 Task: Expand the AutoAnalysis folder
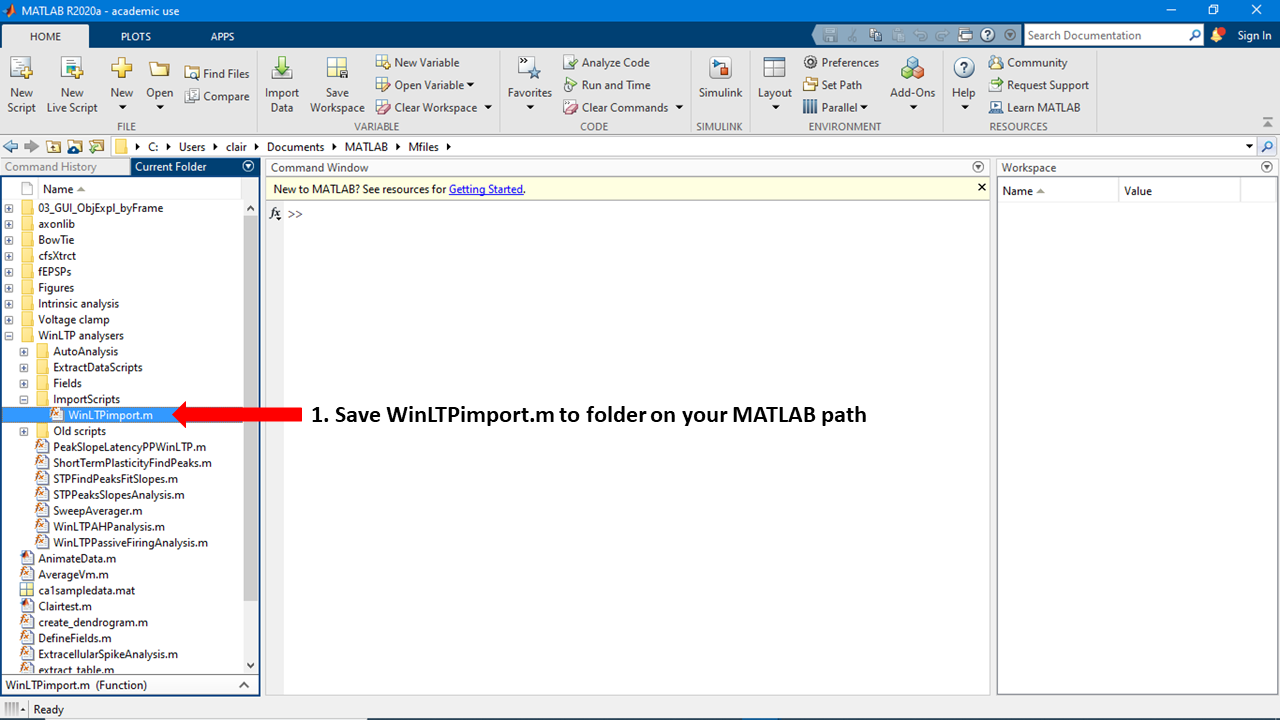tap(24, 352)
